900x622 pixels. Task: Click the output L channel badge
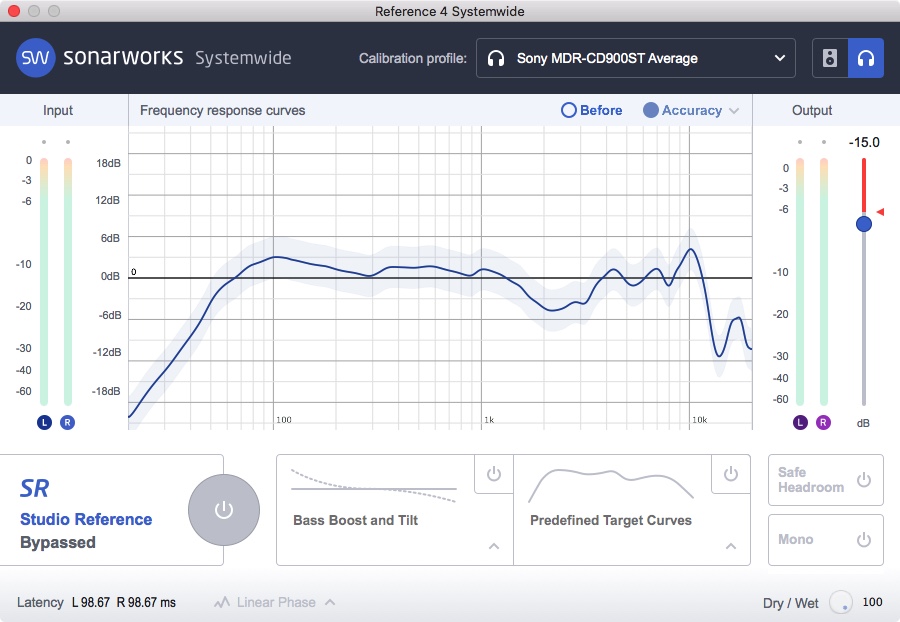pos(800,422)
